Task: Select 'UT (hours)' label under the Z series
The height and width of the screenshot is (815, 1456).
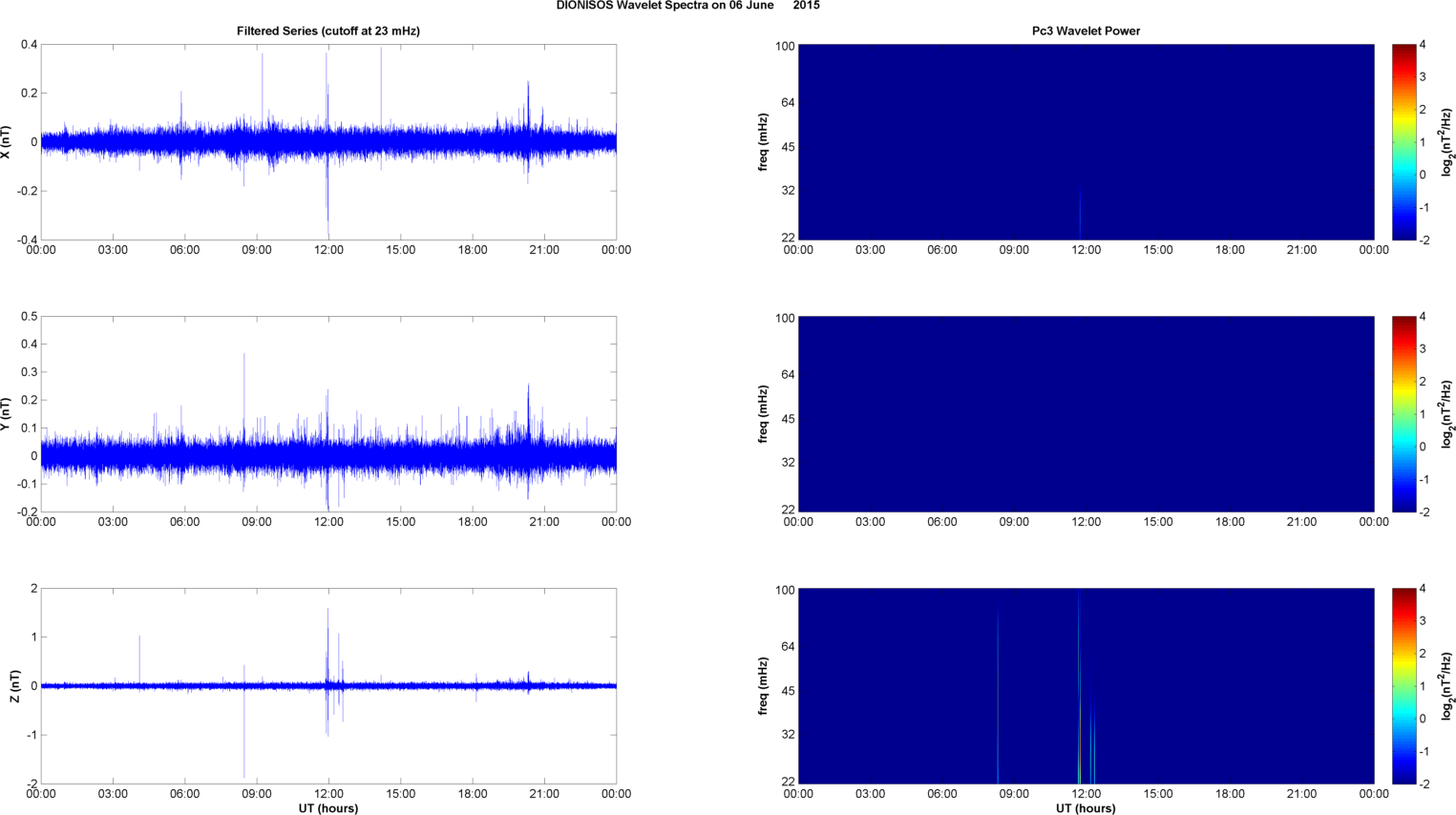Action: coord(328,808)
